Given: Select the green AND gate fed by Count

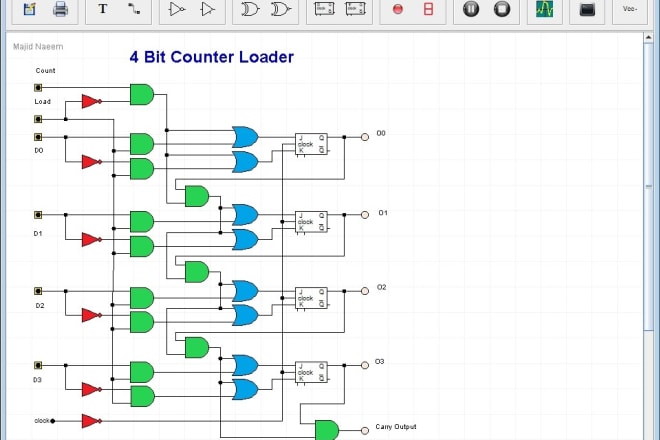Looking at the screenshot, I should 142,94.
